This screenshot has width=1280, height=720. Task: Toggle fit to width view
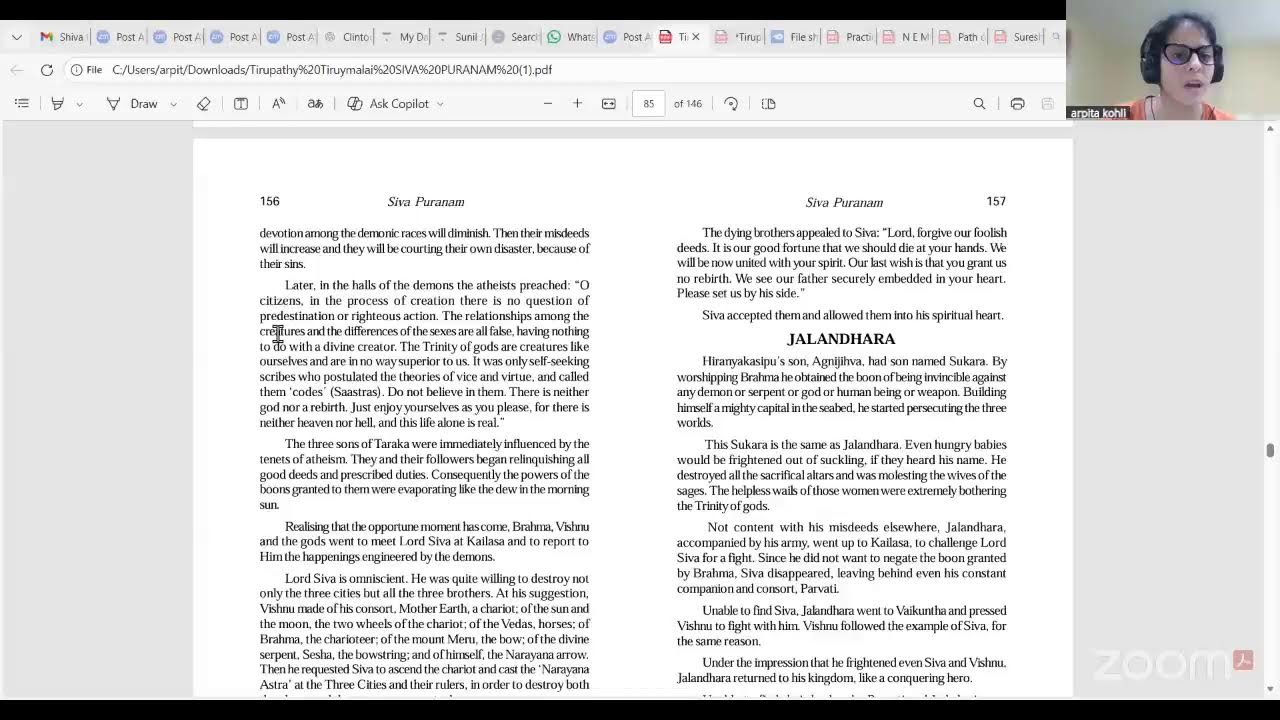pyautogui.click(x=608, y=103)
